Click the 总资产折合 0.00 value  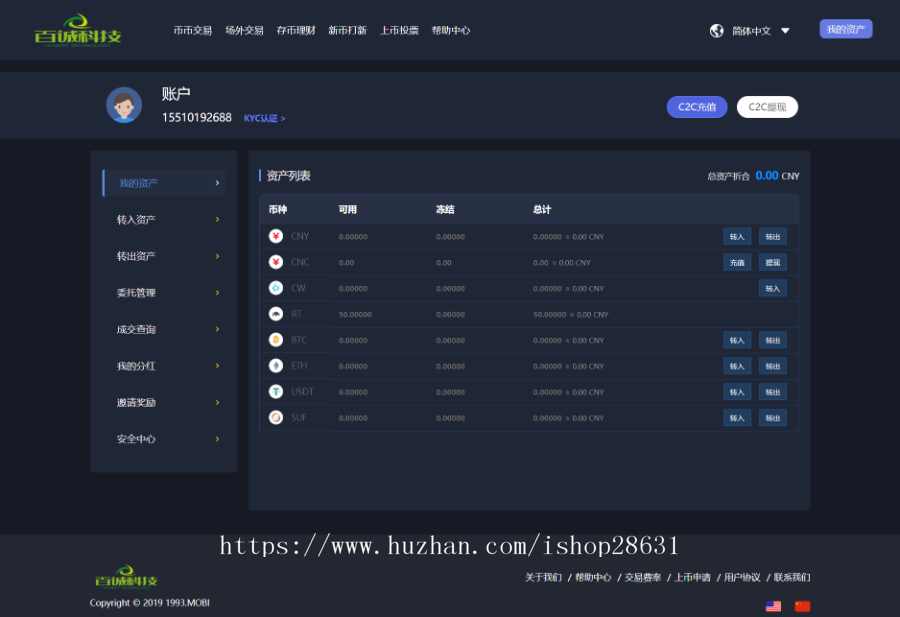pos(767,176)
